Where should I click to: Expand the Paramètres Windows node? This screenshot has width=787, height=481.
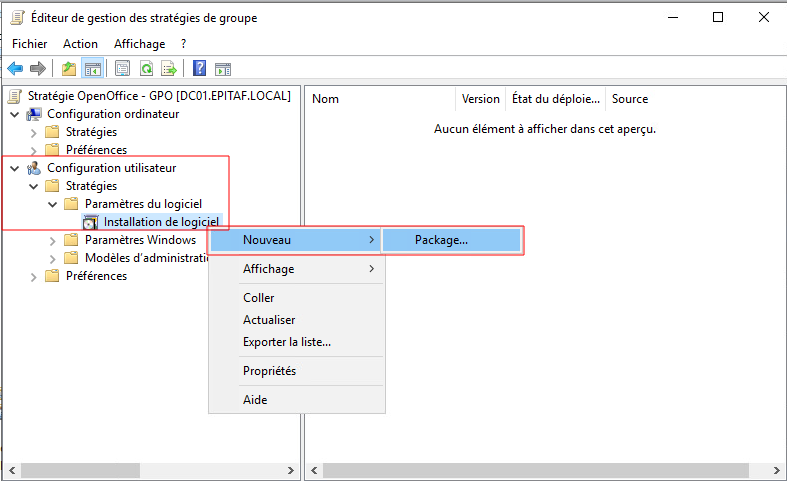point(53,240)
